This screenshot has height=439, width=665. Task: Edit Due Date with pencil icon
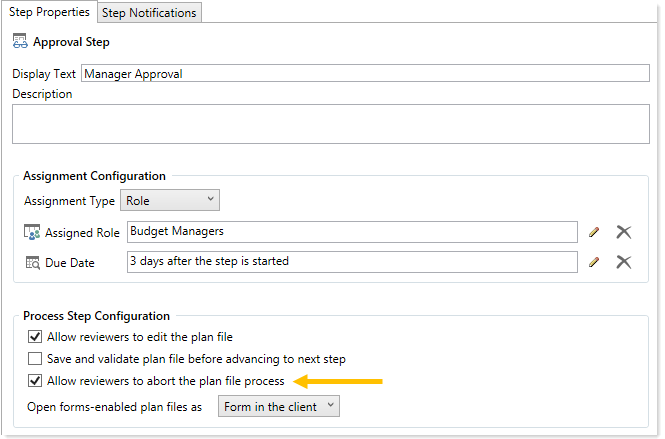click(x=594, y=262)
